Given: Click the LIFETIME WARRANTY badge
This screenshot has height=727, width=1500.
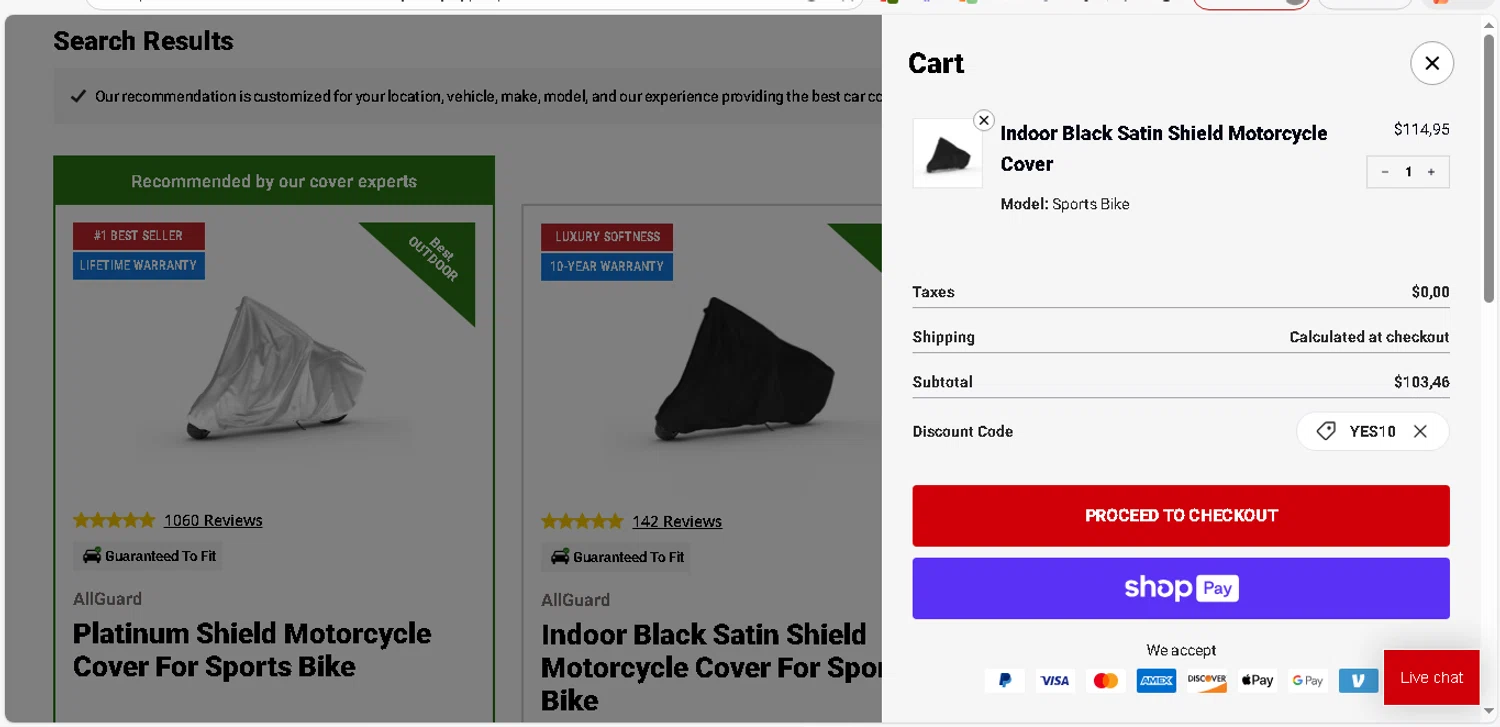Looking at the screenshot, I should tap(139, 265).
